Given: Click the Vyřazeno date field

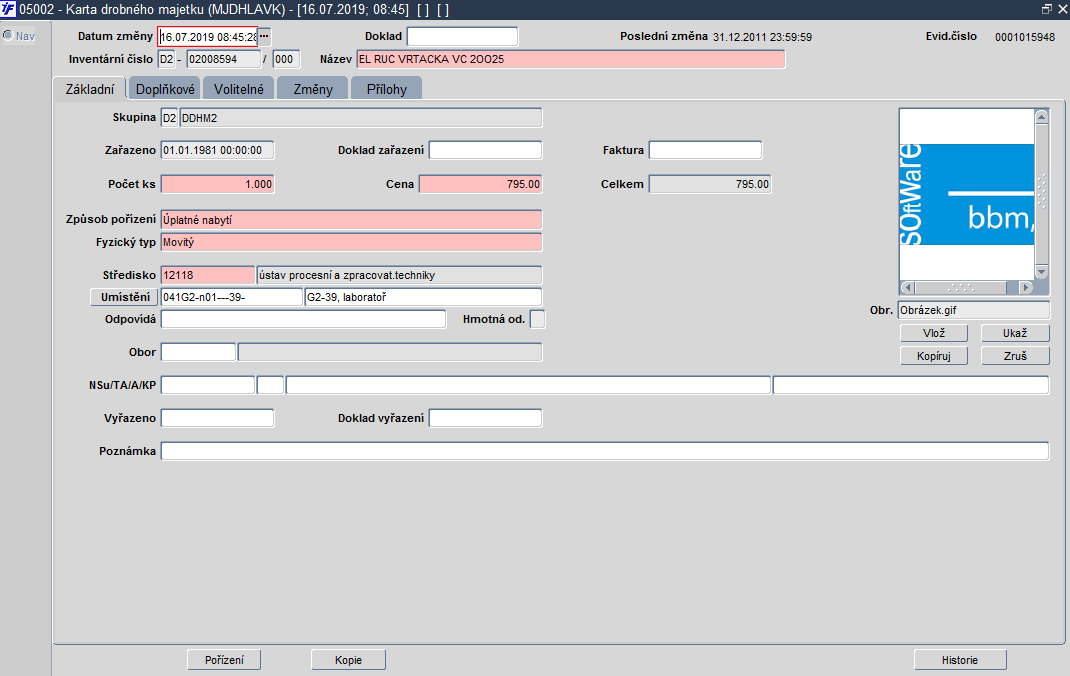Looking at the screenshot, I should [218, 418].
